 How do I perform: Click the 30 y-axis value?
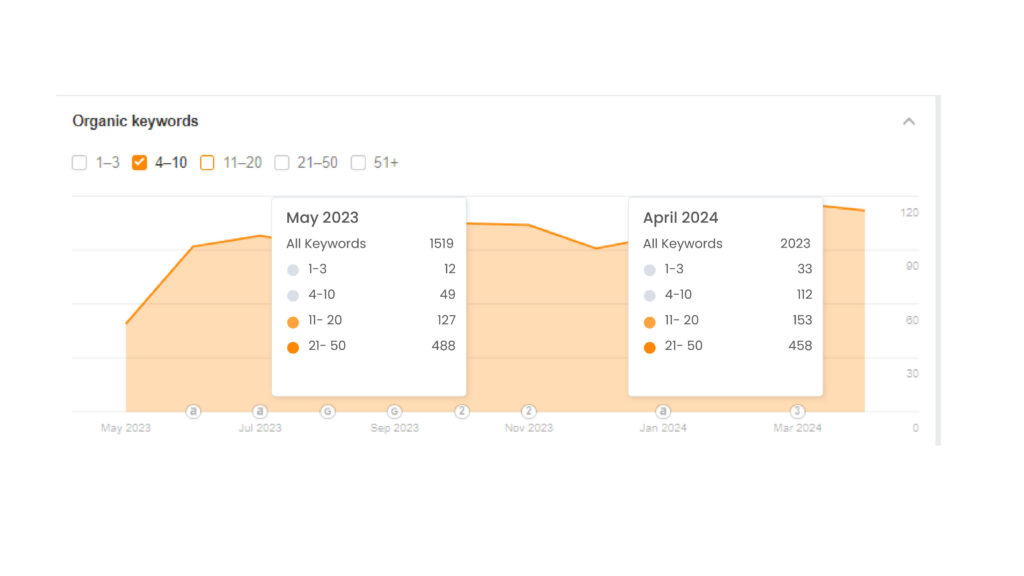point(912,374)
